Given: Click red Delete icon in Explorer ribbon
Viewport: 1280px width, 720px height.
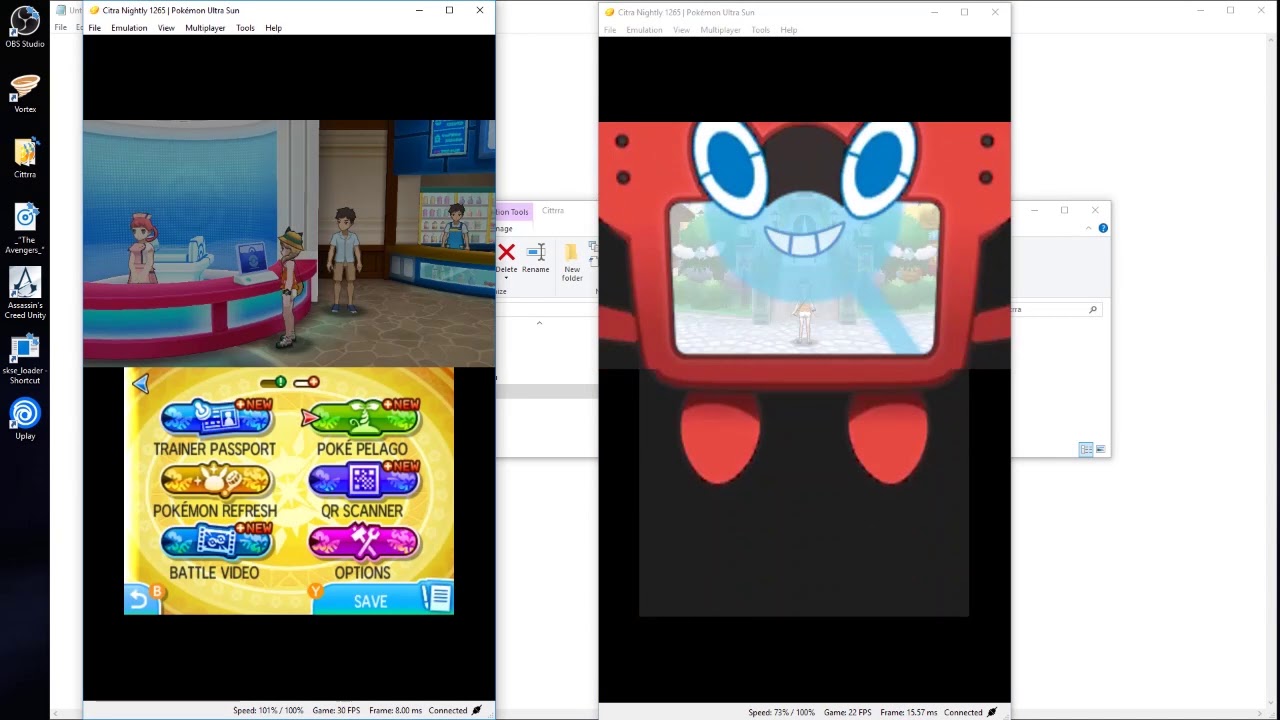Looking at the screenshot, I should [506, 253].
